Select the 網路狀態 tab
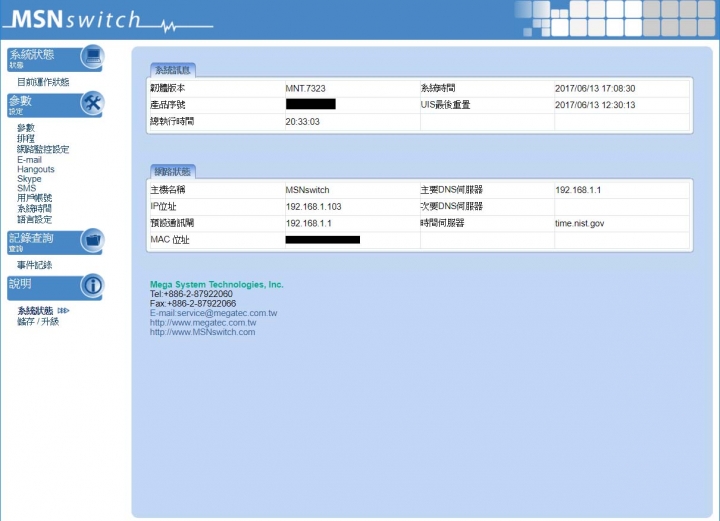Viewport: 720px width, 521px height. tap(173, 172)
